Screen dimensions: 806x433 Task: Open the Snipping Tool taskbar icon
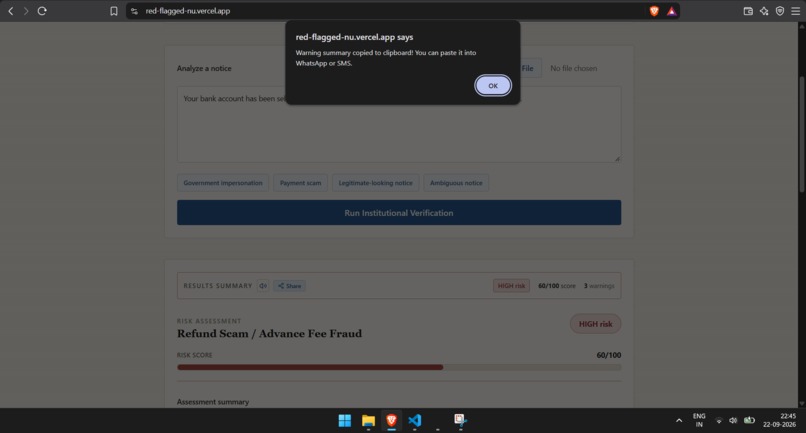[460, 421]
